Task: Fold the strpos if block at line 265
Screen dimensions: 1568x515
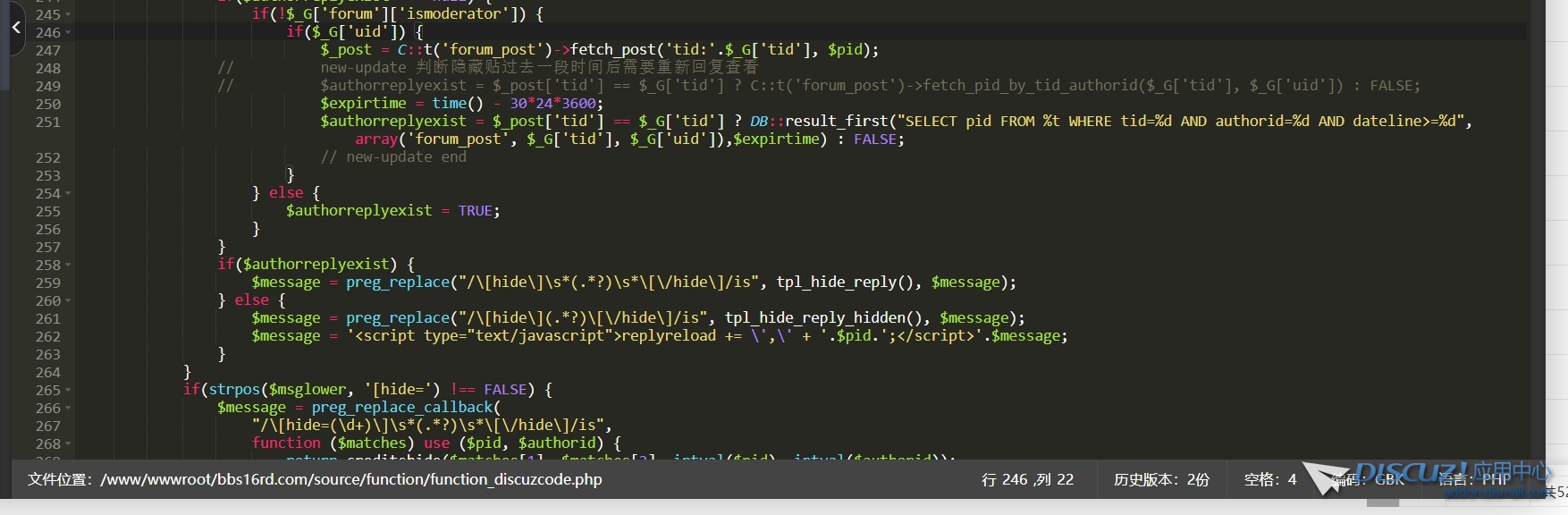Action: 69,391
